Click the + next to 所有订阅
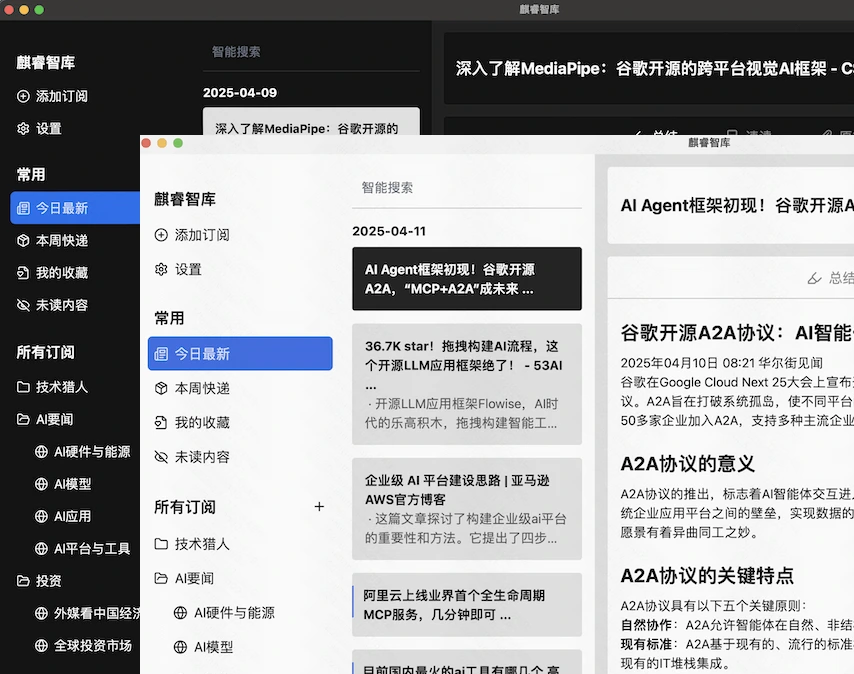Viewport: 854px width, 674px height. tap(319, 507)
